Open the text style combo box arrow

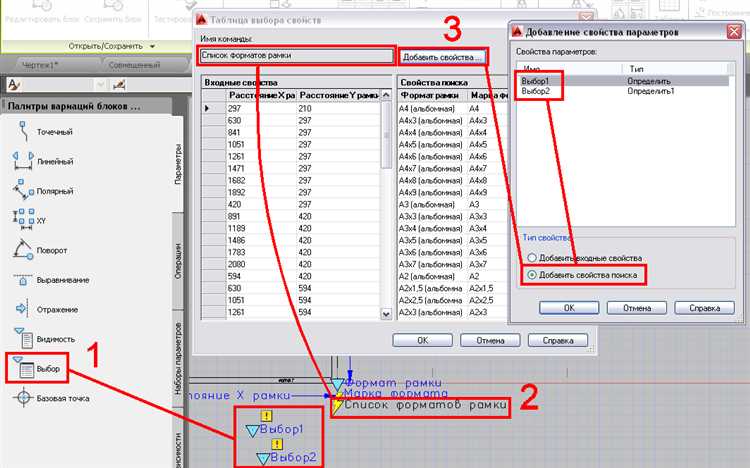coord(100,85)
